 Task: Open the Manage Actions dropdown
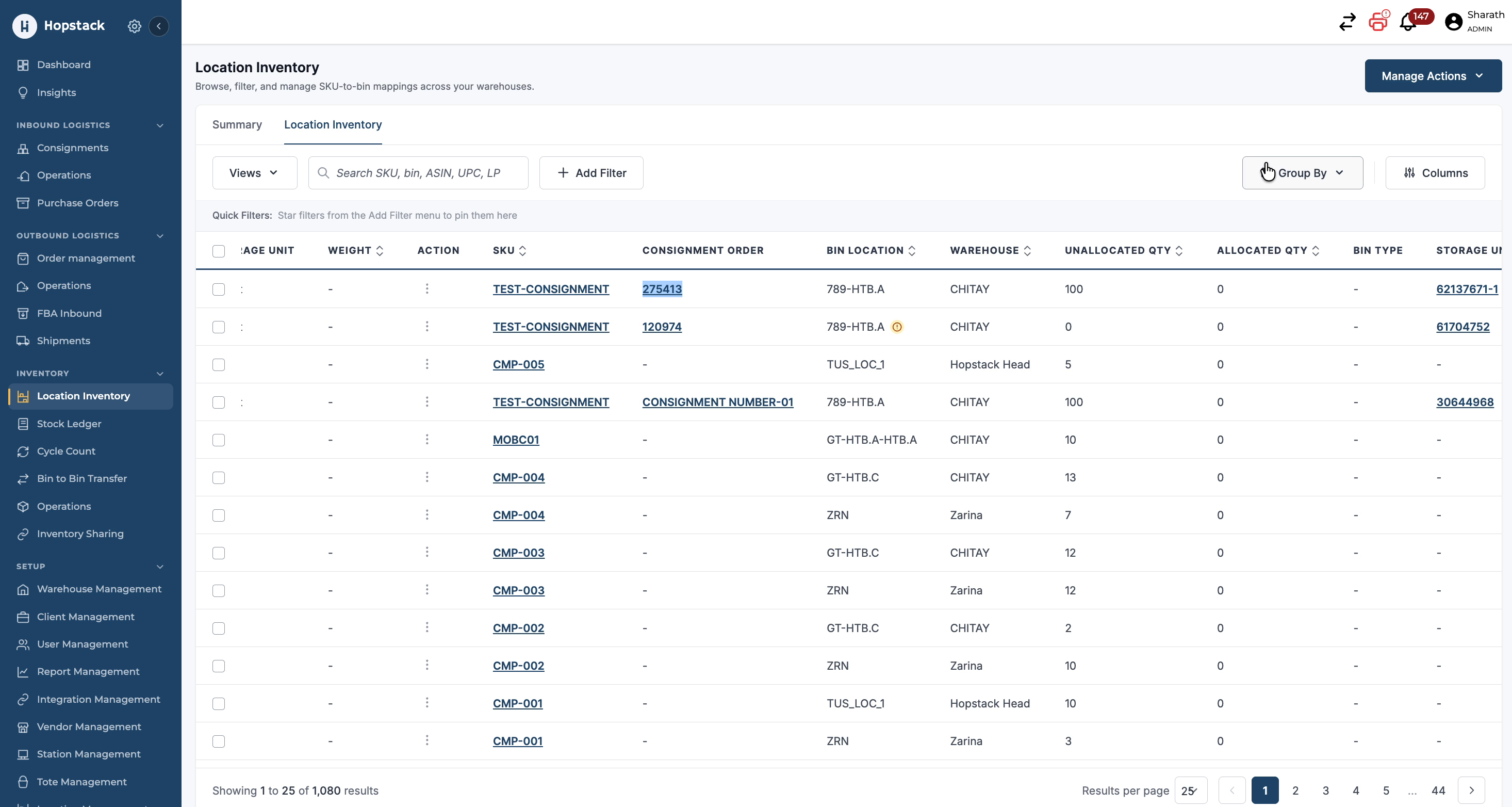point(1433,76)
